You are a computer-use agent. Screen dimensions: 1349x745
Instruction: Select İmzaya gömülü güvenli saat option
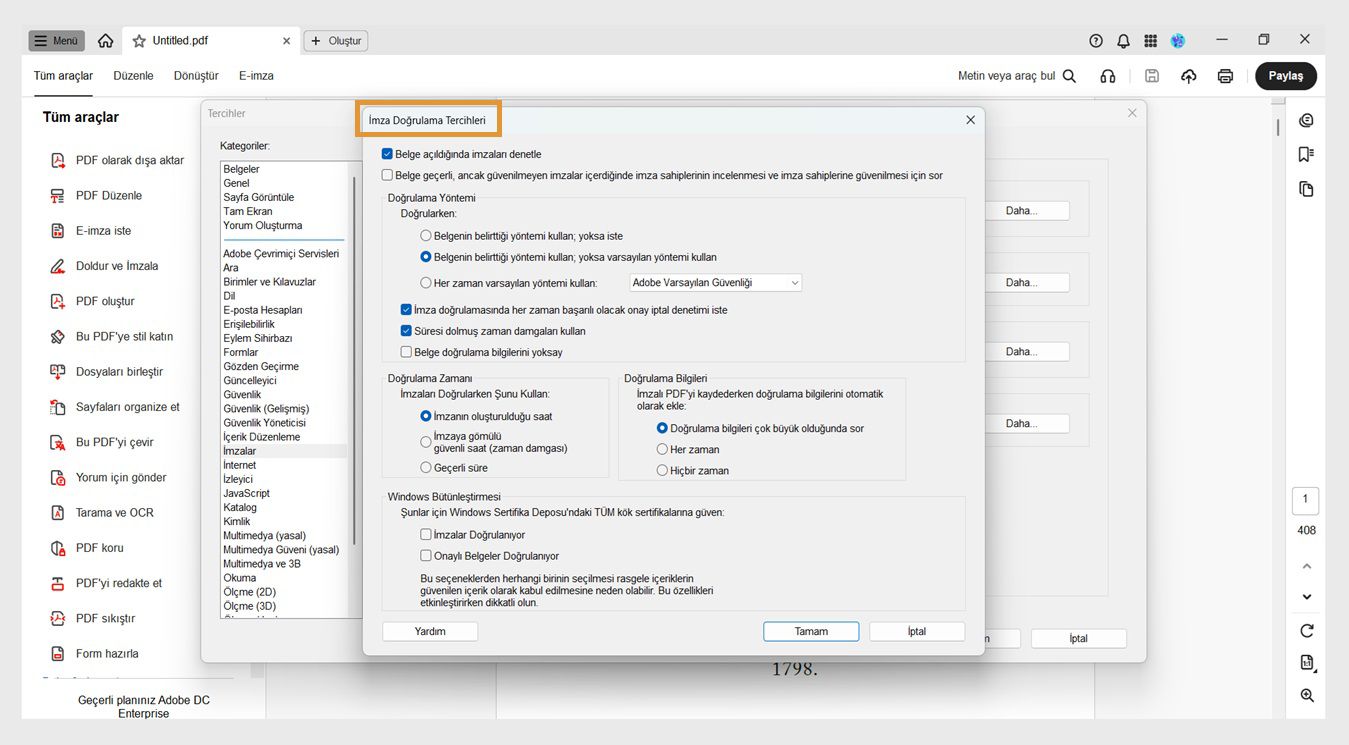coord(426,441)
